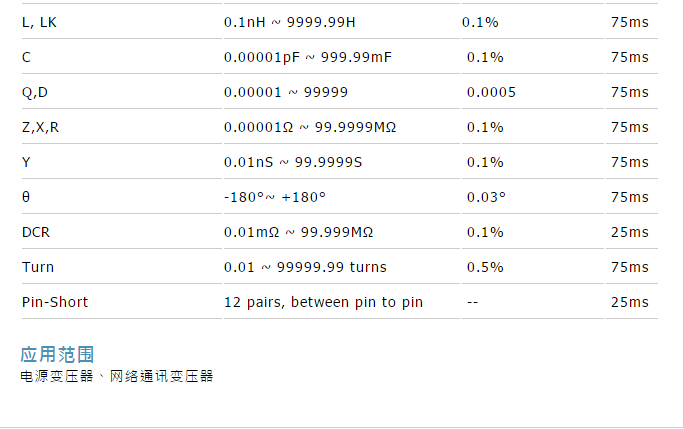Click the 应用范围 heading

tap(57, 354)
